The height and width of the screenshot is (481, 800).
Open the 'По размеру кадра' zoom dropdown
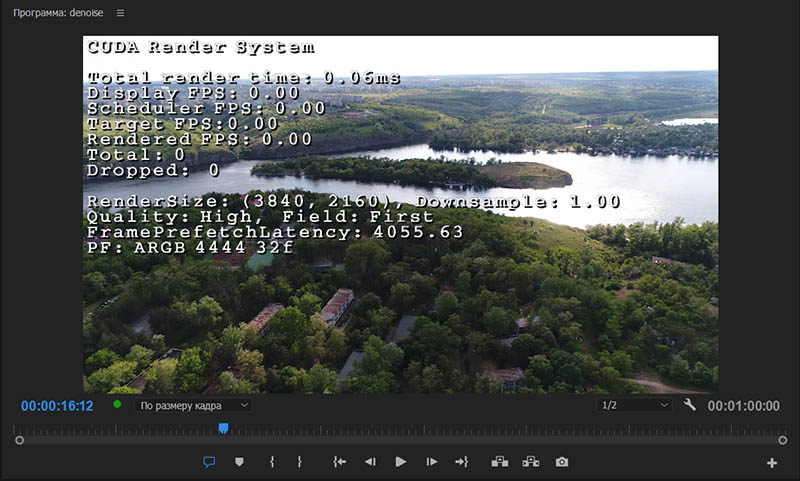194,406
